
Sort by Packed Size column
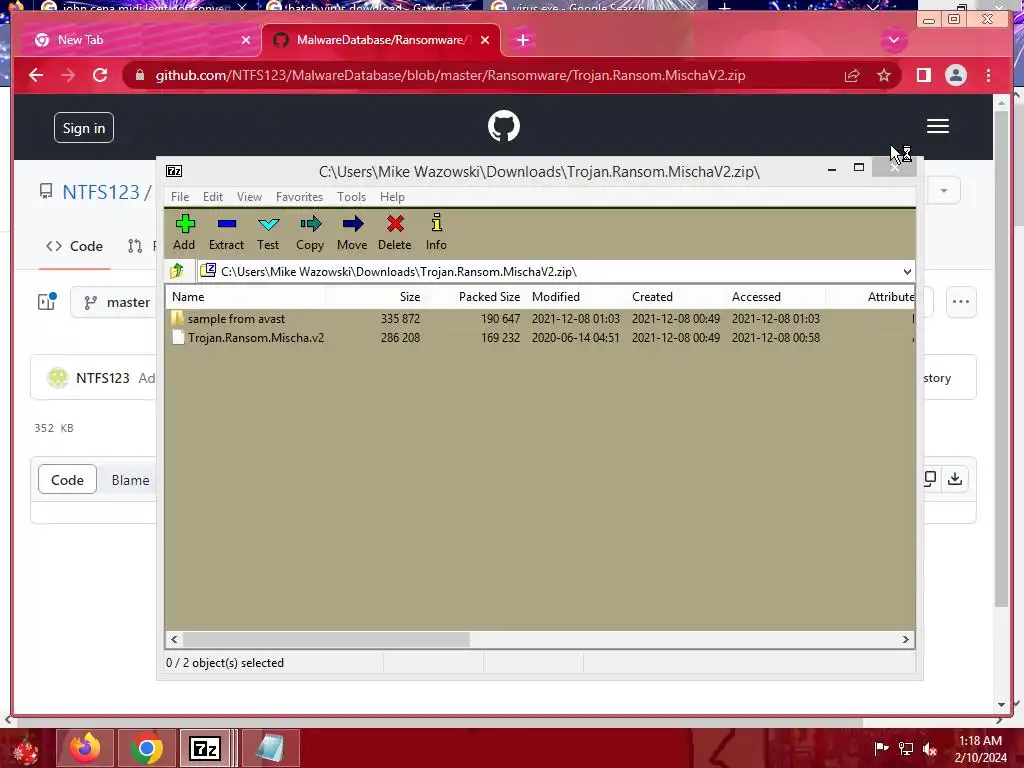click(475, 296)
